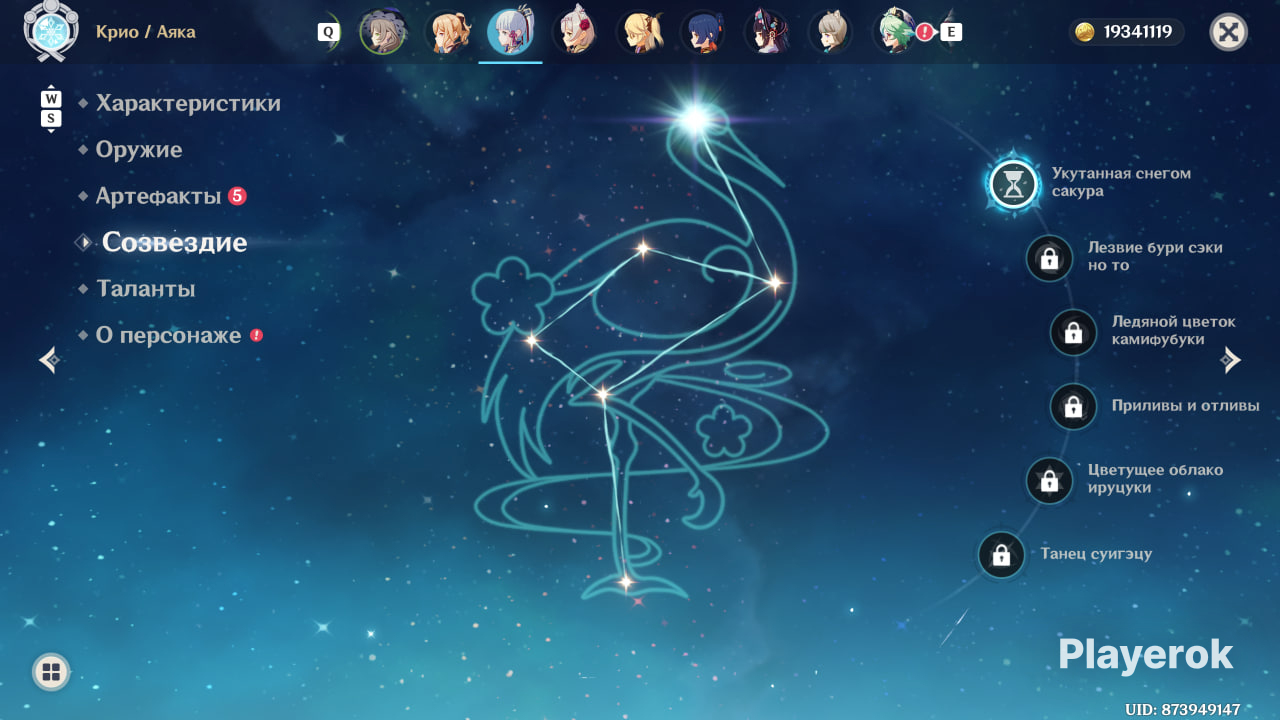Click the Mora balance 19341119
Image resolution: width=1280 pixels, height=720 pixels.
[x=1138, y=32]
